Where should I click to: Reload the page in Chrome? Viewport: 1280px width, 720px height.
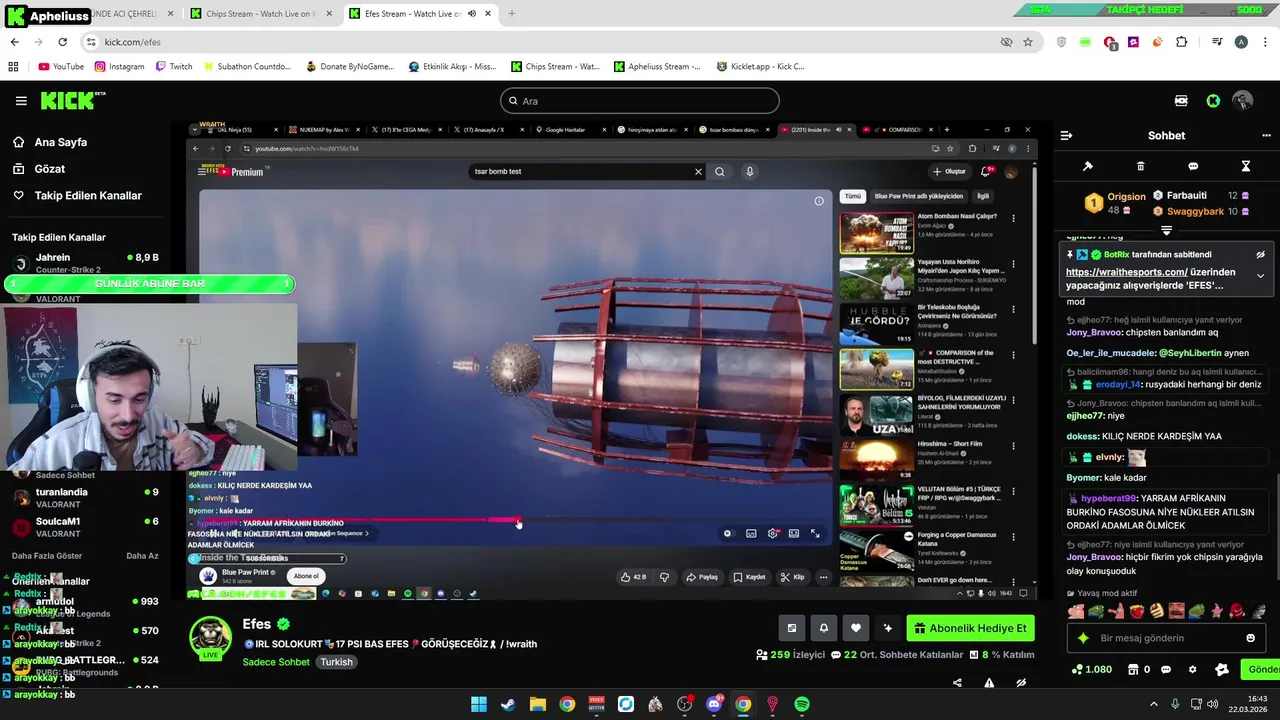(x=62, y=42)
